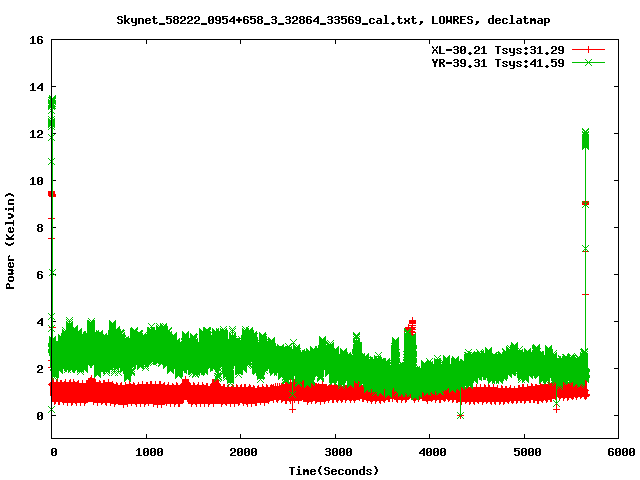Click y-axis tick label 16

click(36, 40)
